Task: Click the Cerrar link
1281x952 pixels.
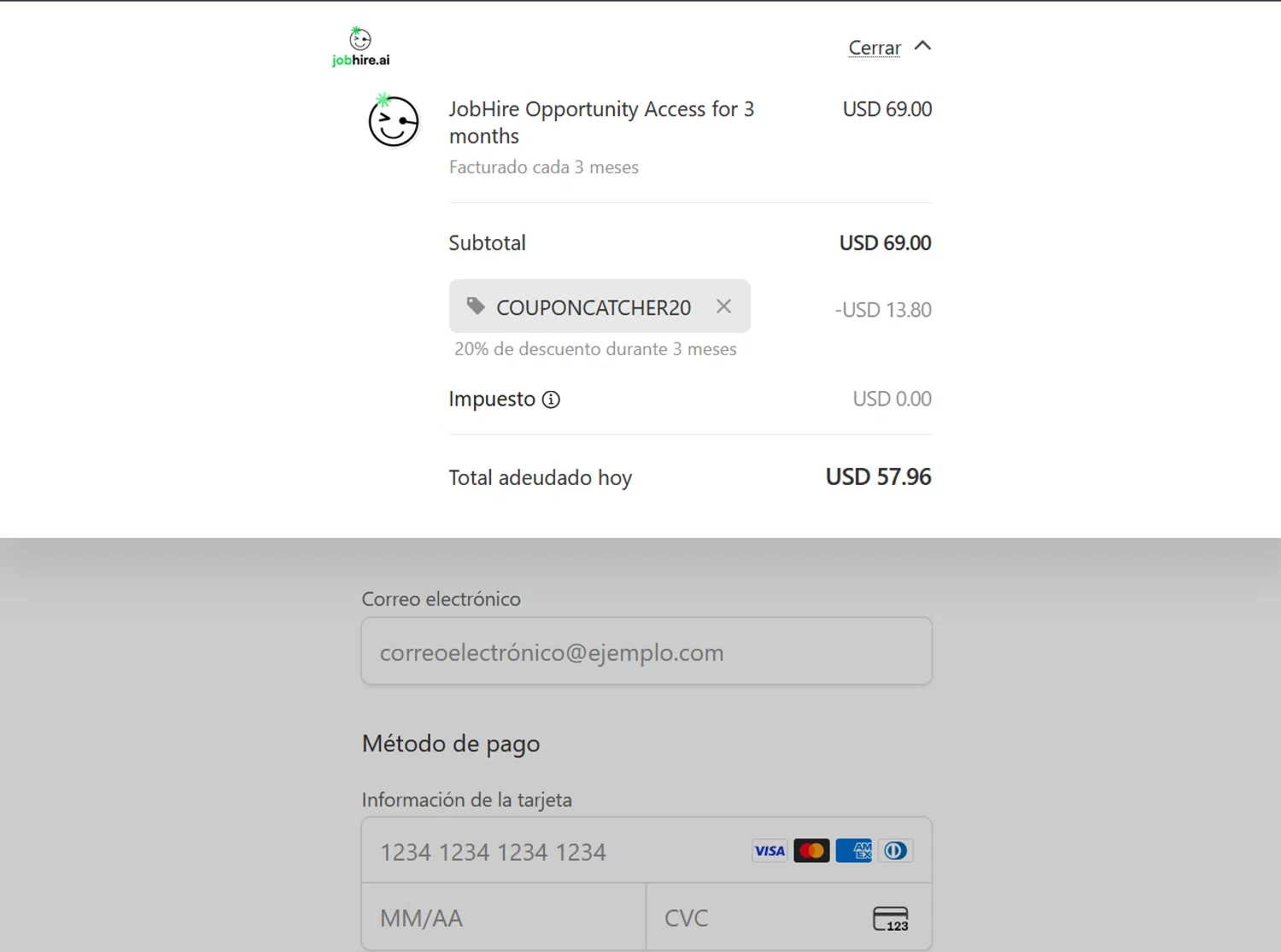Action: click(874, 48)
